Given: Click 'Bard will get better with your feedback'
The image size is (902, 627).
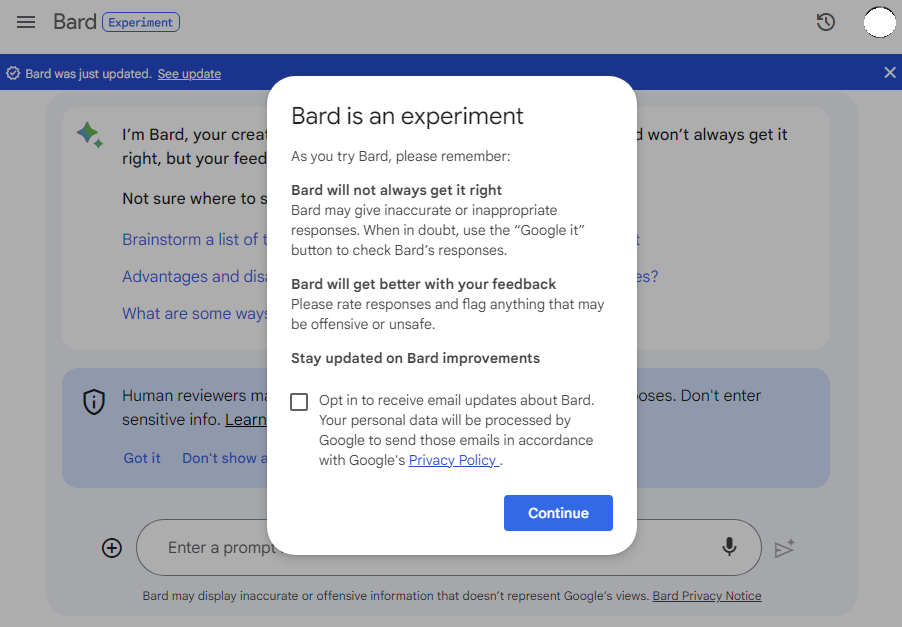Looking at the screenshot, I should [x=423, y=284].
